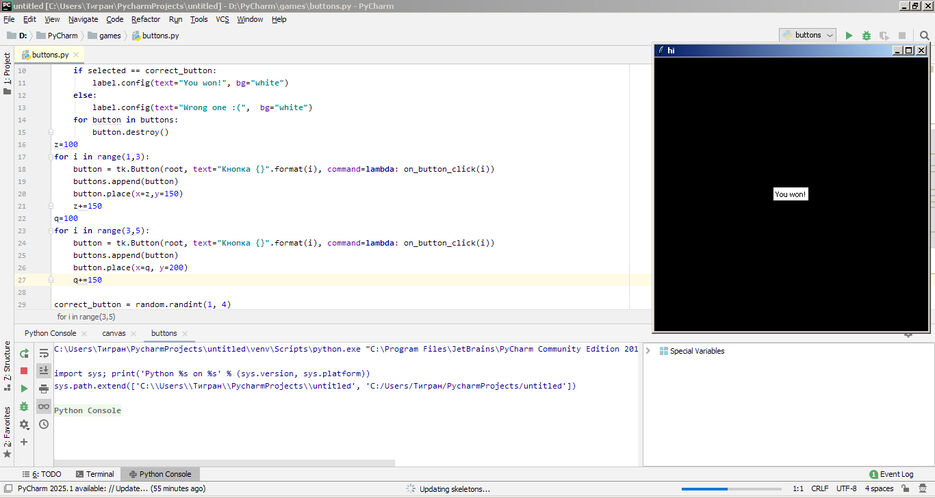Rerun the Python console with the green rerun icon

(x=24, y=353)
